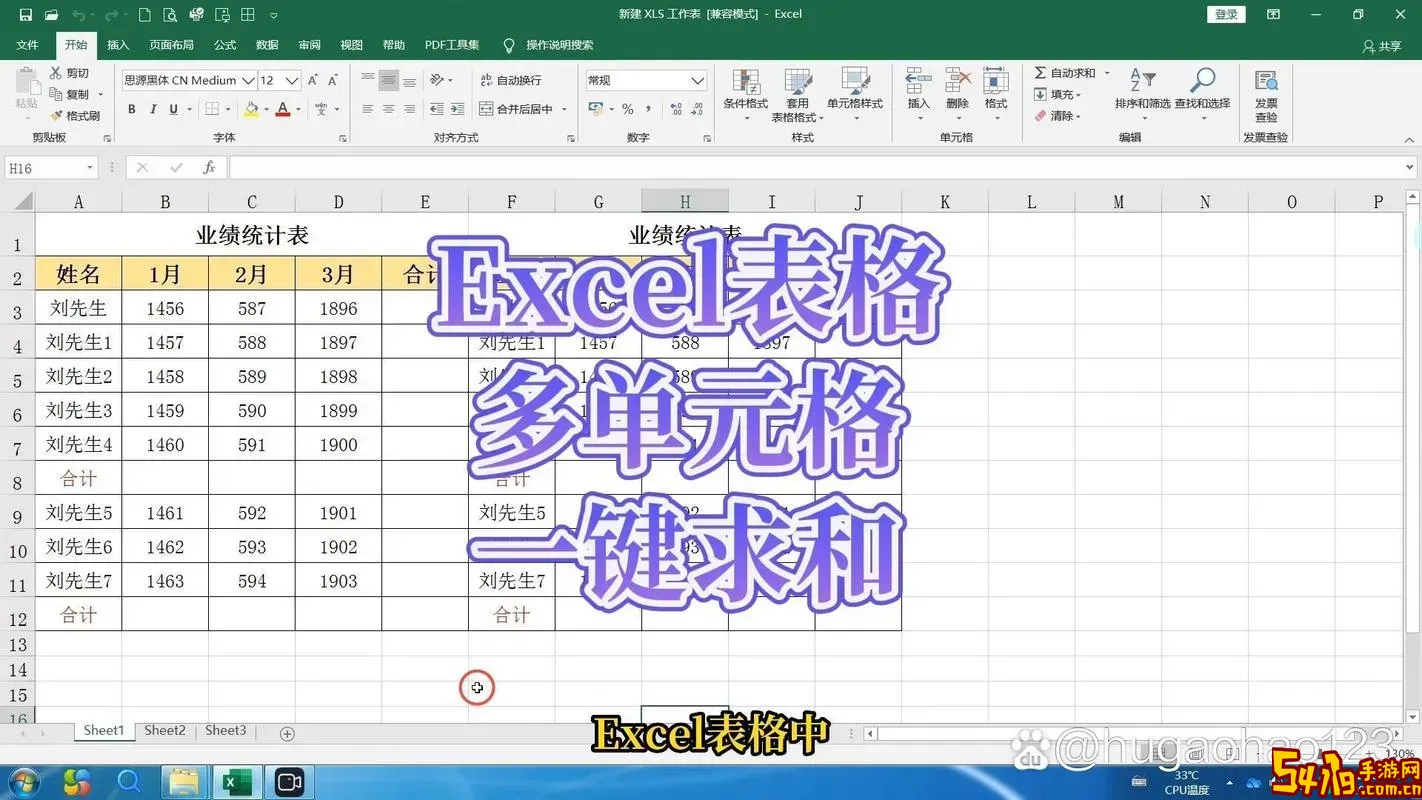Click the Insert Function fx button
The width and height of the screenshot is (1422, 800).
coord(209,168)
